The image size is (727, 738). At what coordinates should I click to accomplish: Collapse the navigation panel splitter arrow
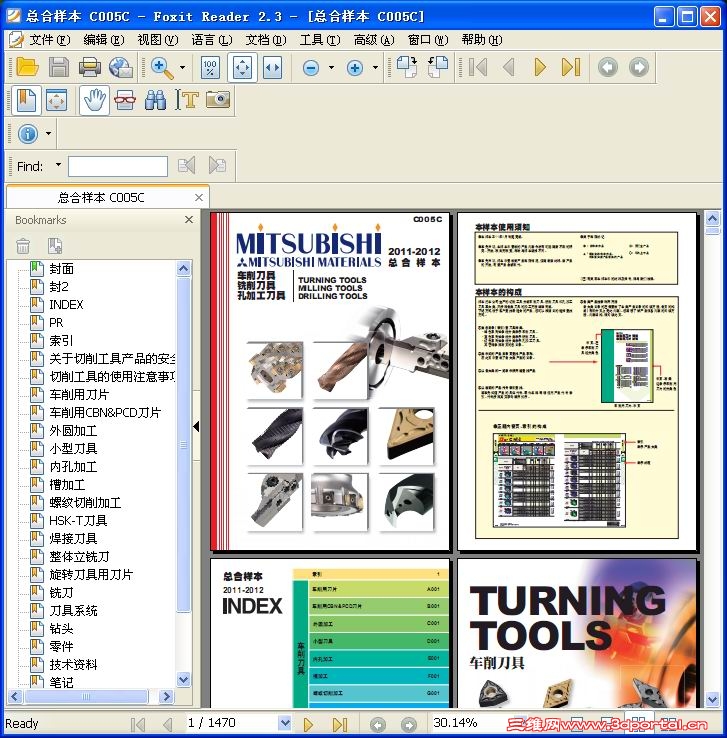196,426
